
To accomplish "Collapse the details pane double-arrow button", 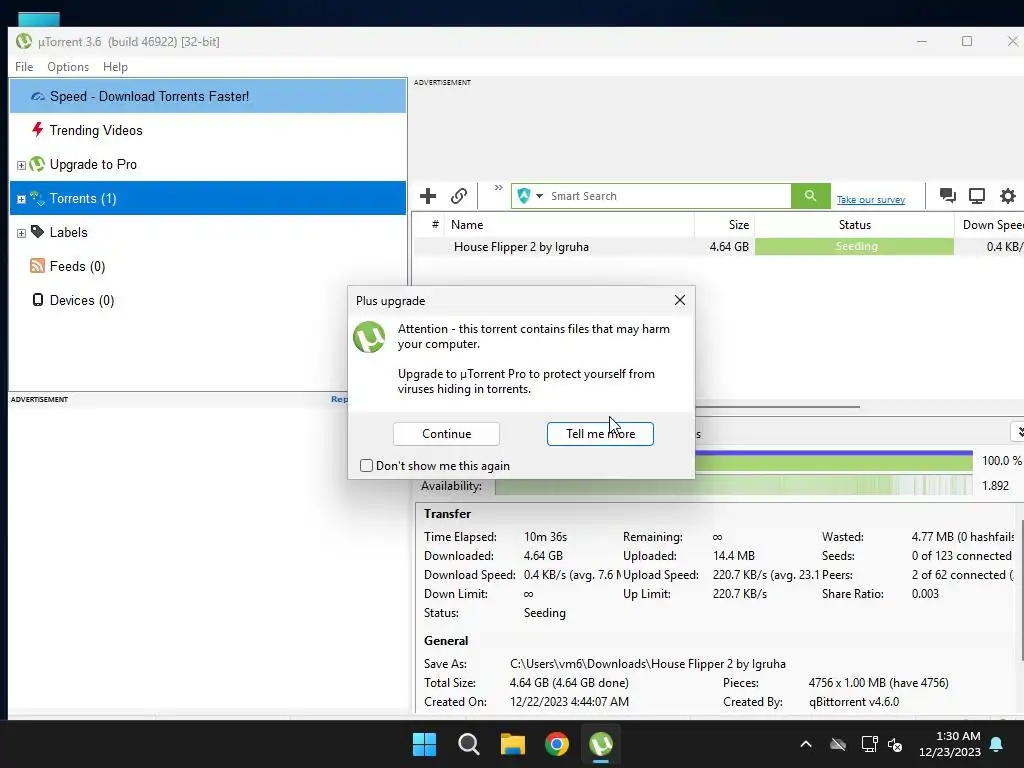I will pos(1018,432).
